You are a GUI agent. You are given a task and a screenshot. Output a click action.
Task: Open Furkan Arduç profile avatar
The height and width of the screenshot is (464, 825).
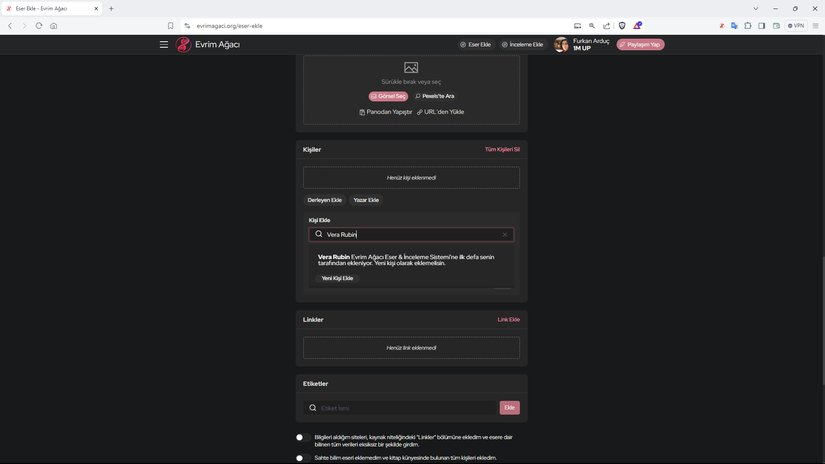click(x=561, y=45)
